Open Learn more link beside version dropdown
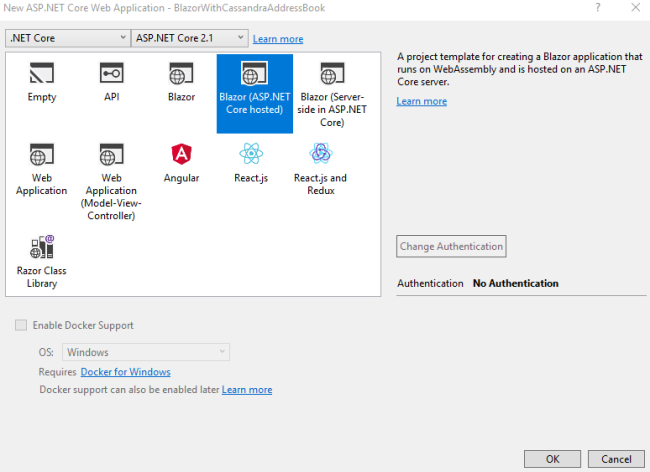The width and height of the screenshot is (650, 472). (278, 39)
